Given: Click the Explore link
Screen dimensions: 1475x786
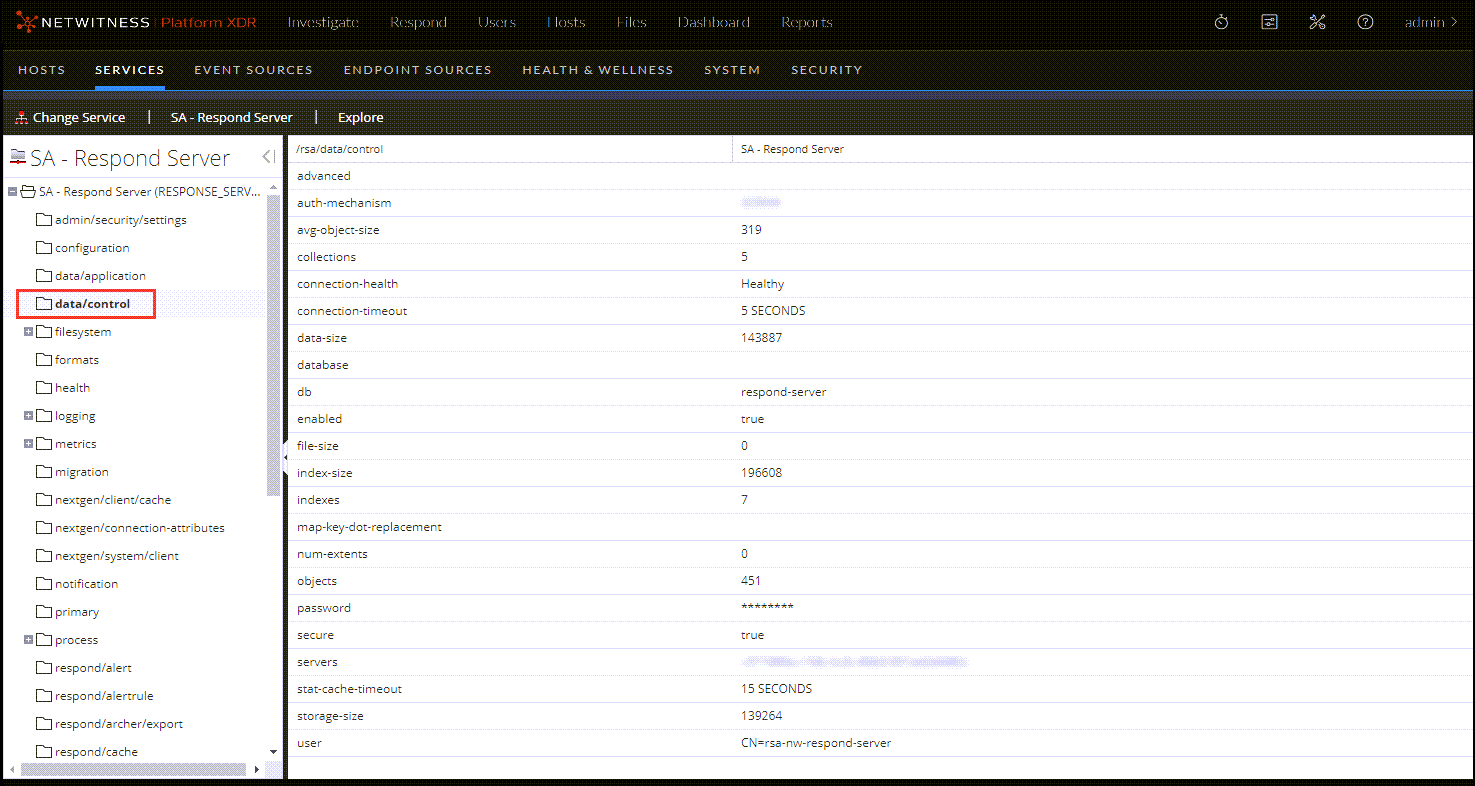Looking at the screenshot, I should click(360, 117).
